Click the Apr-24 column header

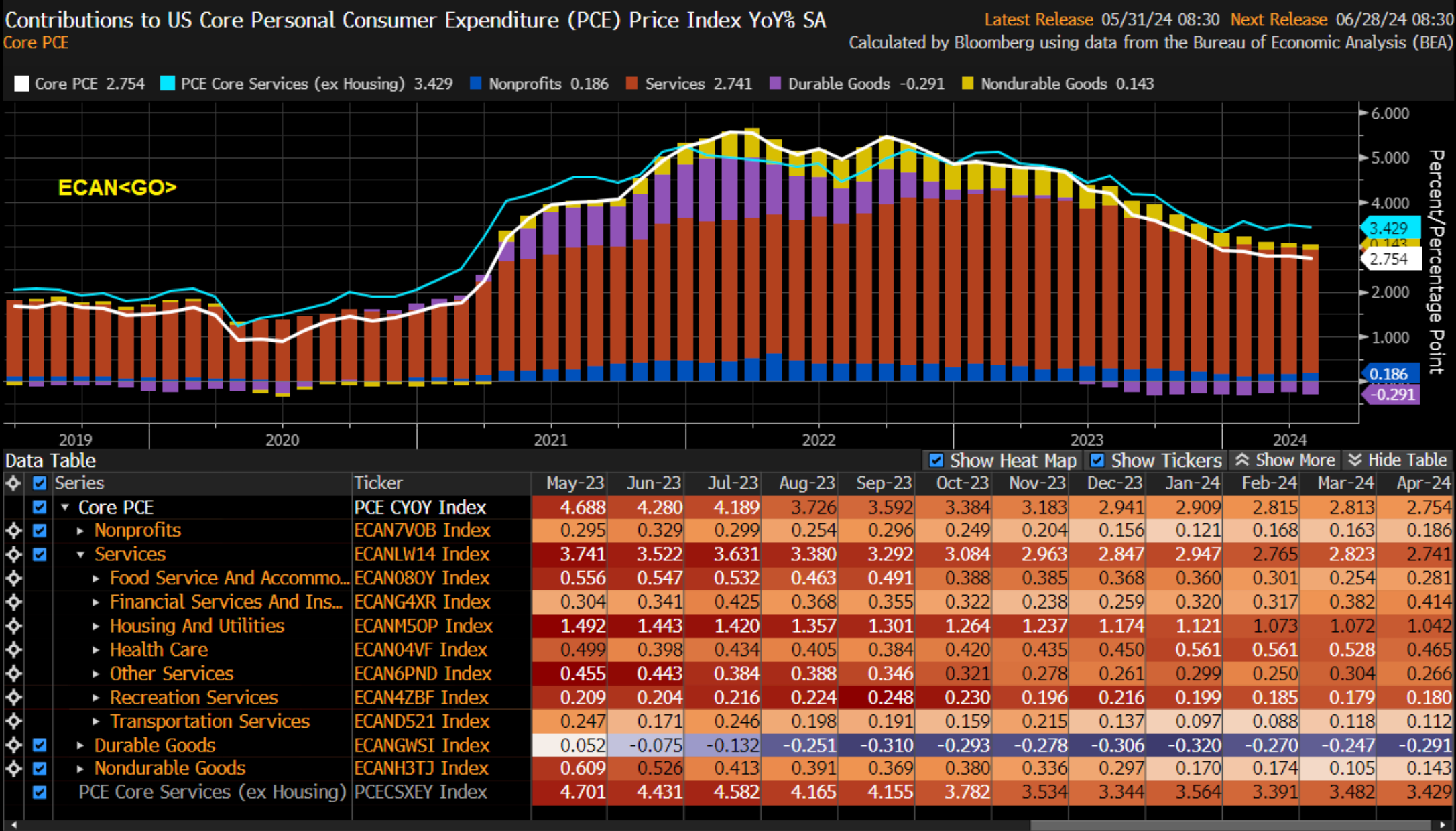(1422, 483)
